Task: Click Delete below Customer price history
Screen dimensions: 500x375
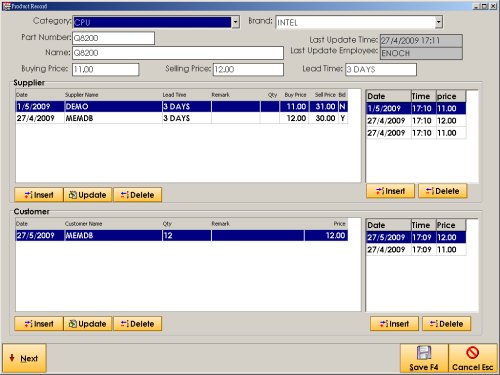Action: coord(447,324)
